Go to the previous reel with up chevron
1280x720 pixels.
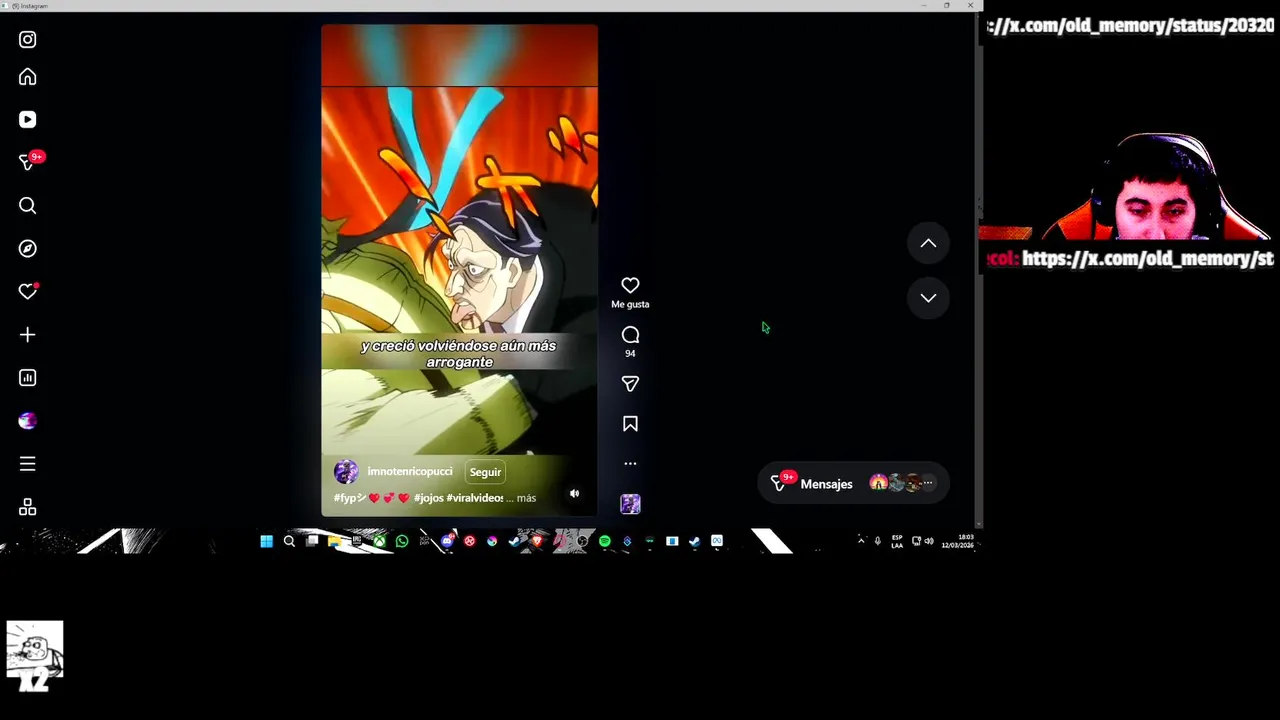(x=928, y=243)
